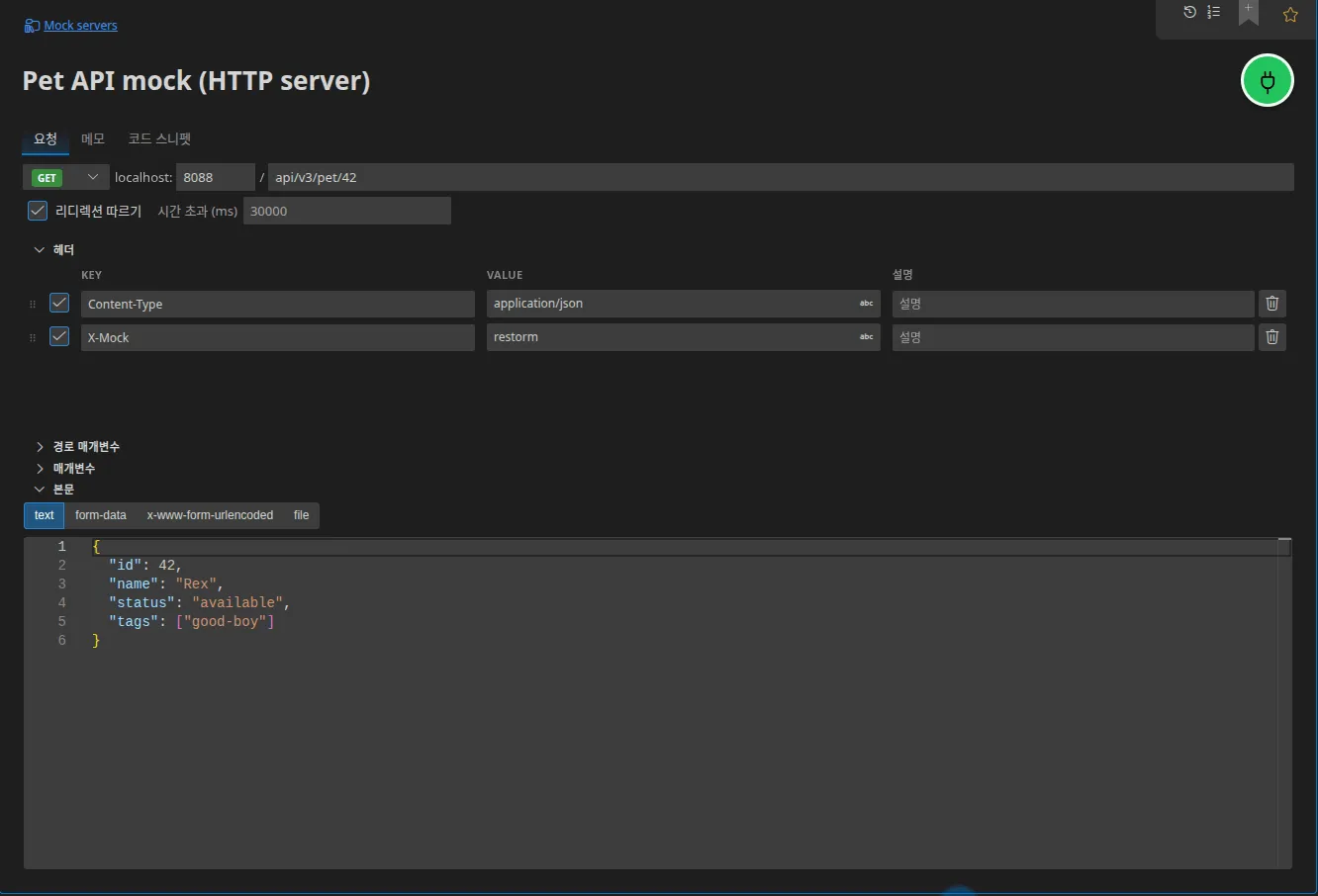Select the text body type tab
1318x896 pixels.
[x=45, y=515]
